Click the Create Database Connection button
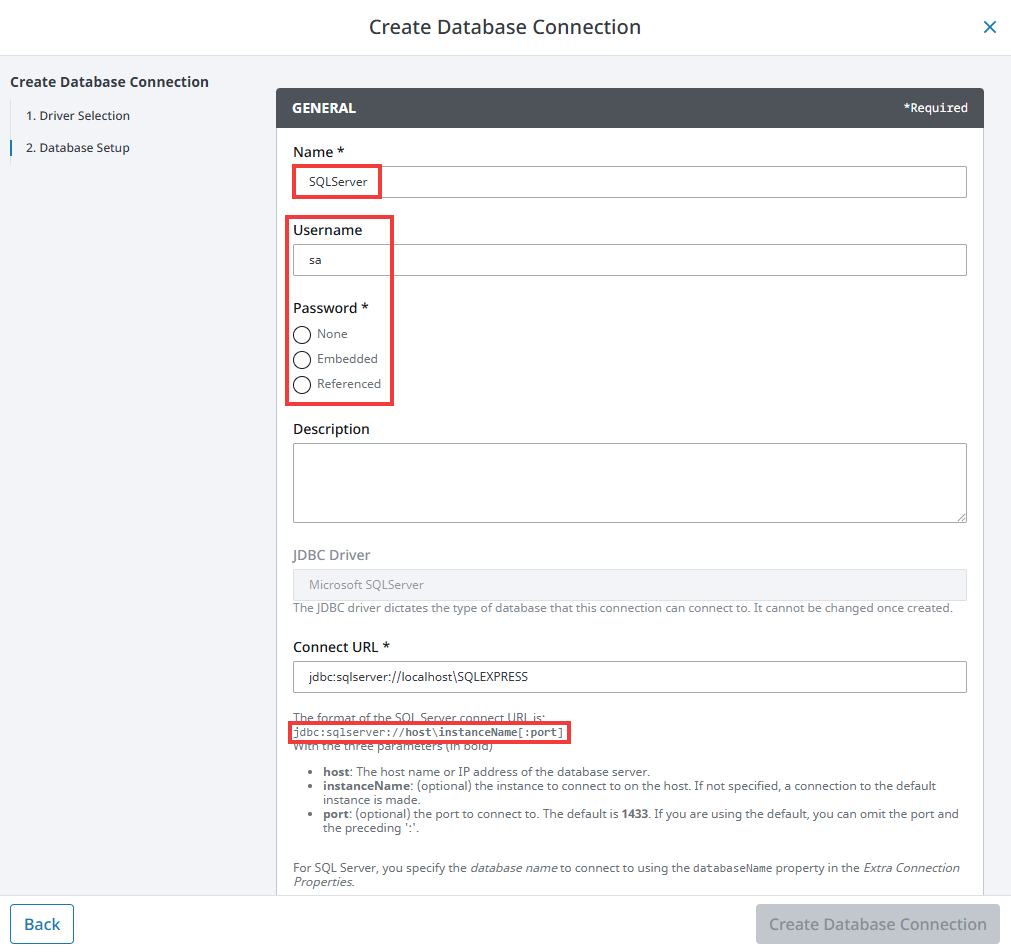This screenshot has height=952, width=1011. click(877, 924)
